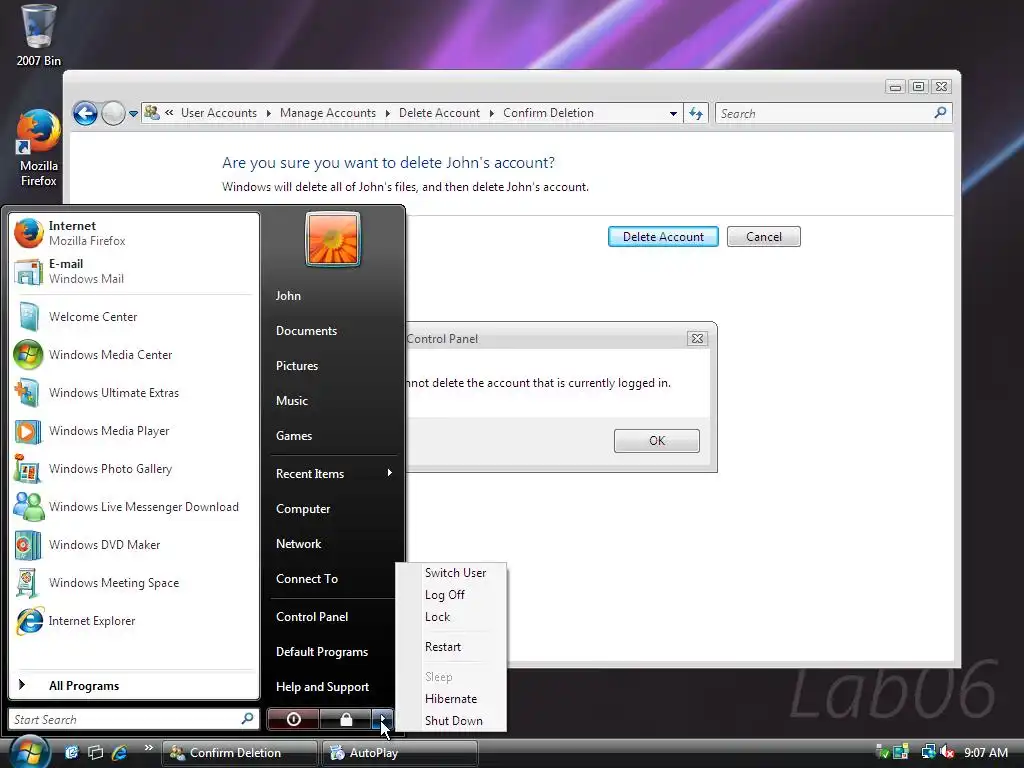This screenshot has height=768, width=1024.
Task: Click the Back arrow in User Accounts window
Action: click(86, 113)
